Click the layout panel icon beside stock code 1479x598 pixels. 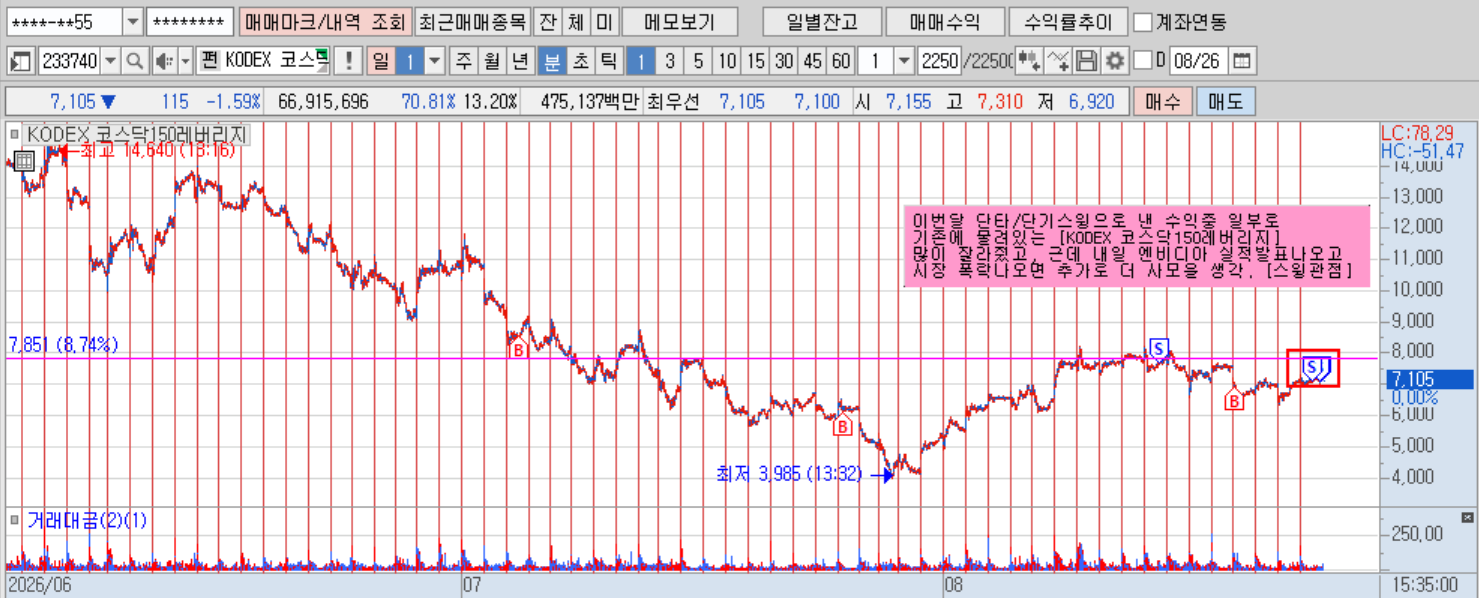[20, 62]
